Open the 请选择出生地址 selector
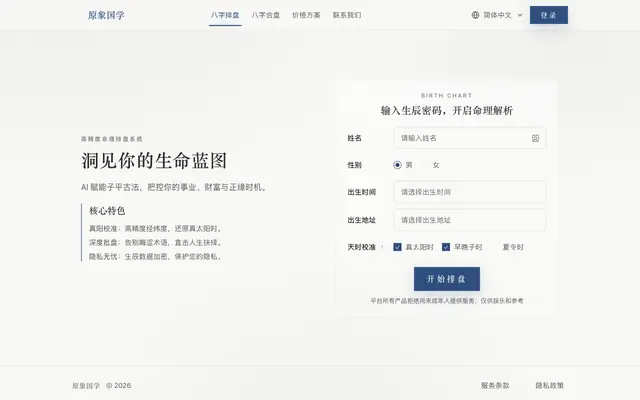Image resolution: width=640 pixels, height=400 pixels. point(470,220)
